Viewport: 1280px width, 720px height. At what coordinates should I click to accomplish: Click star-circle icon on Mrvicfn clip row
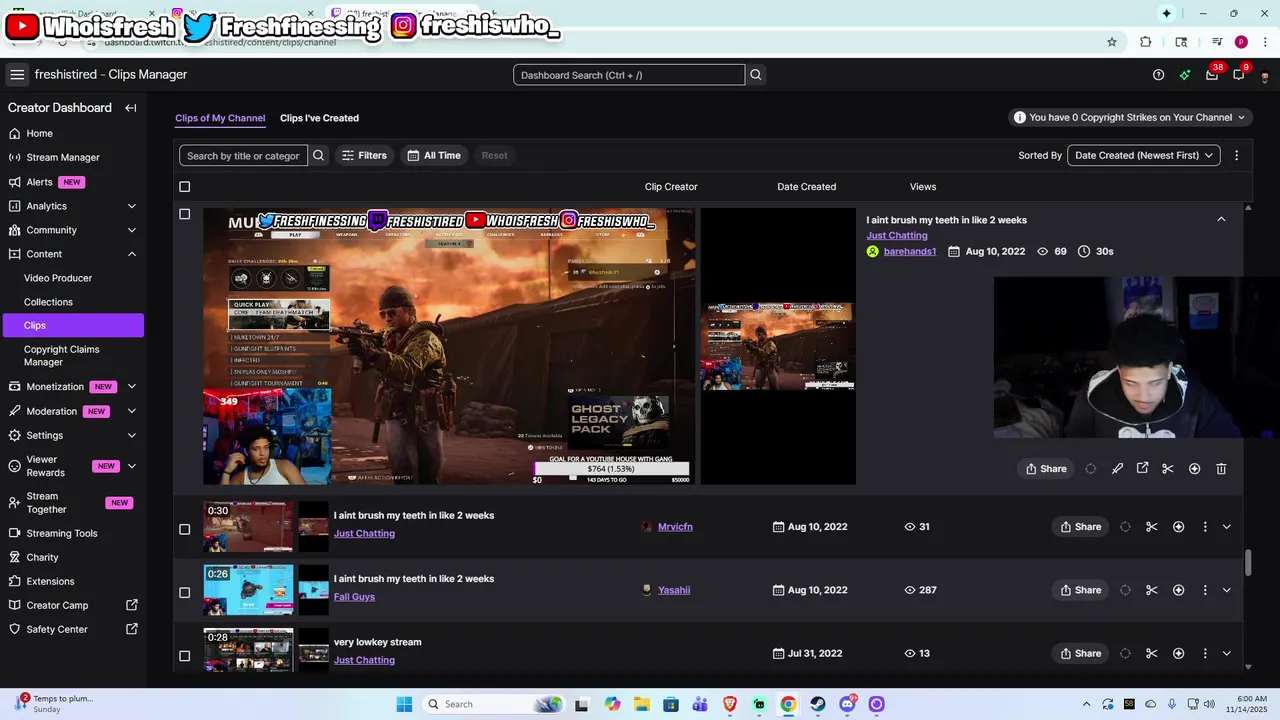(x=1178, y=527)
